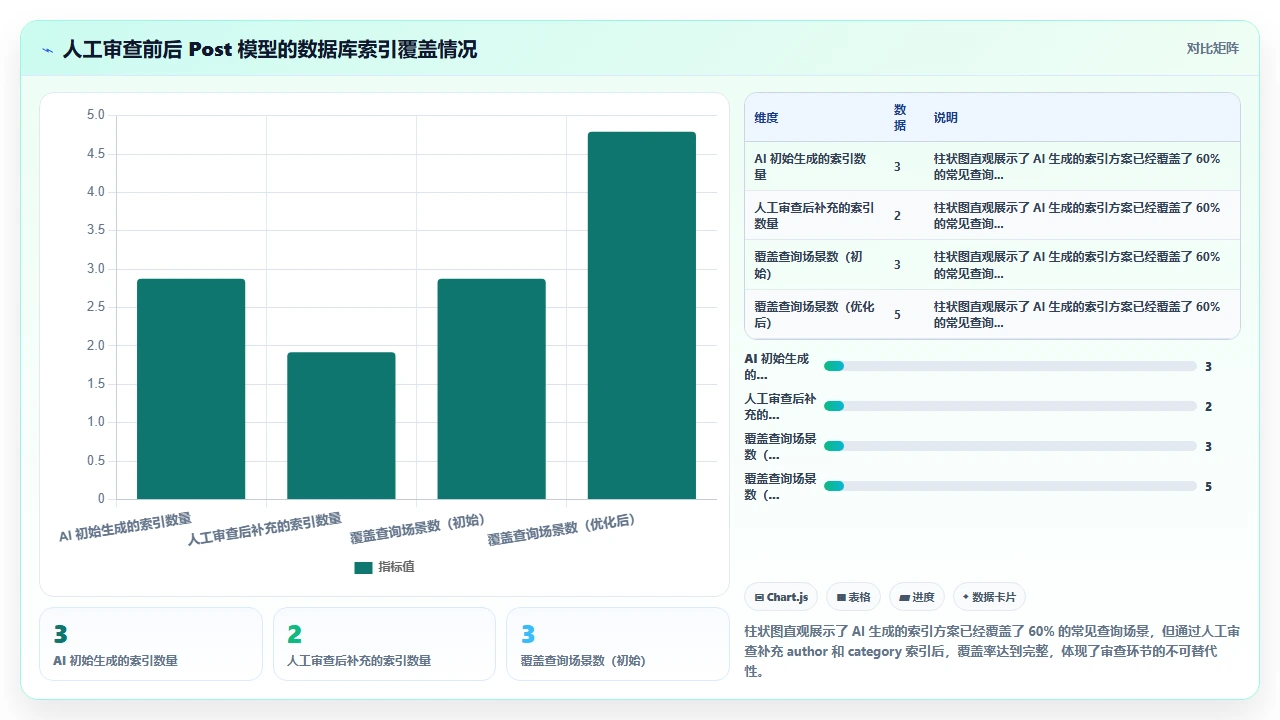The image size is (1280, 720).
Task: Click table cell AI 初始生成的索引数量
Action: point(815,167)
